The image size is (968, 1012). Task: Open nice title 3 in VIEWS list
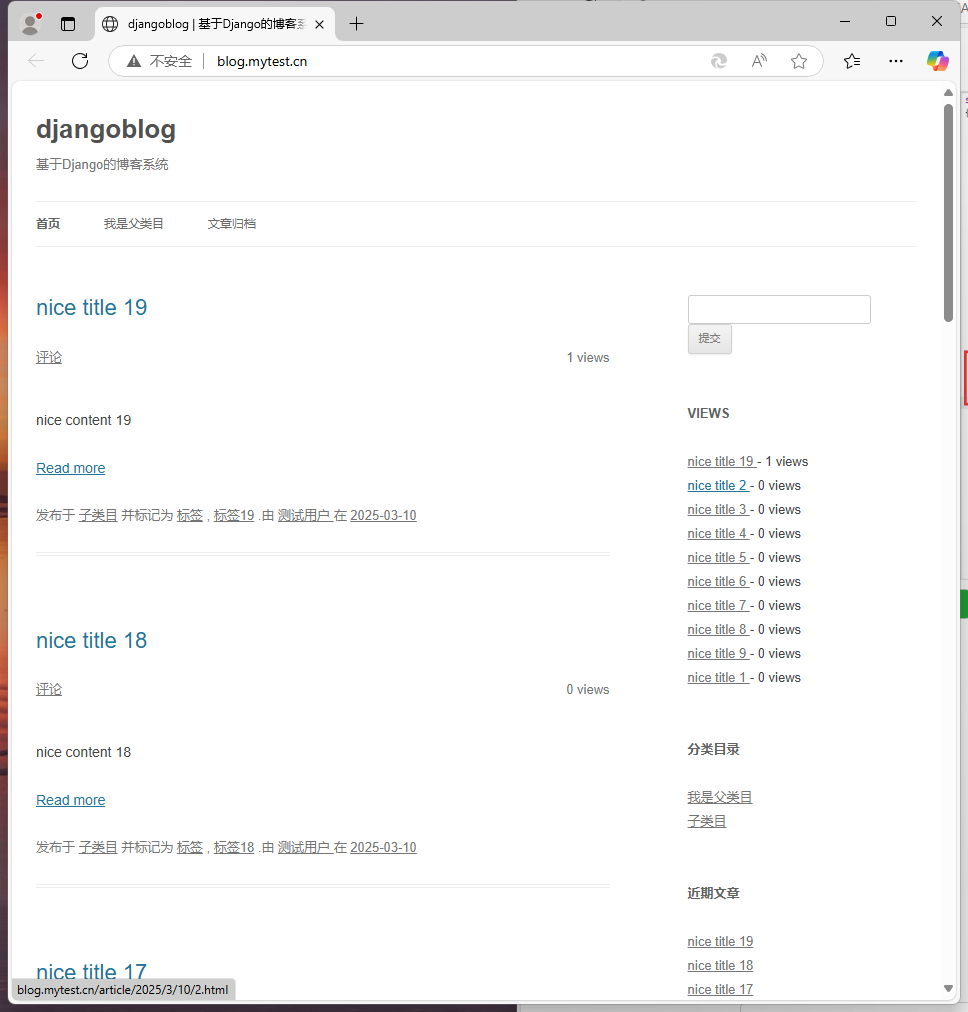click(717, 510)
